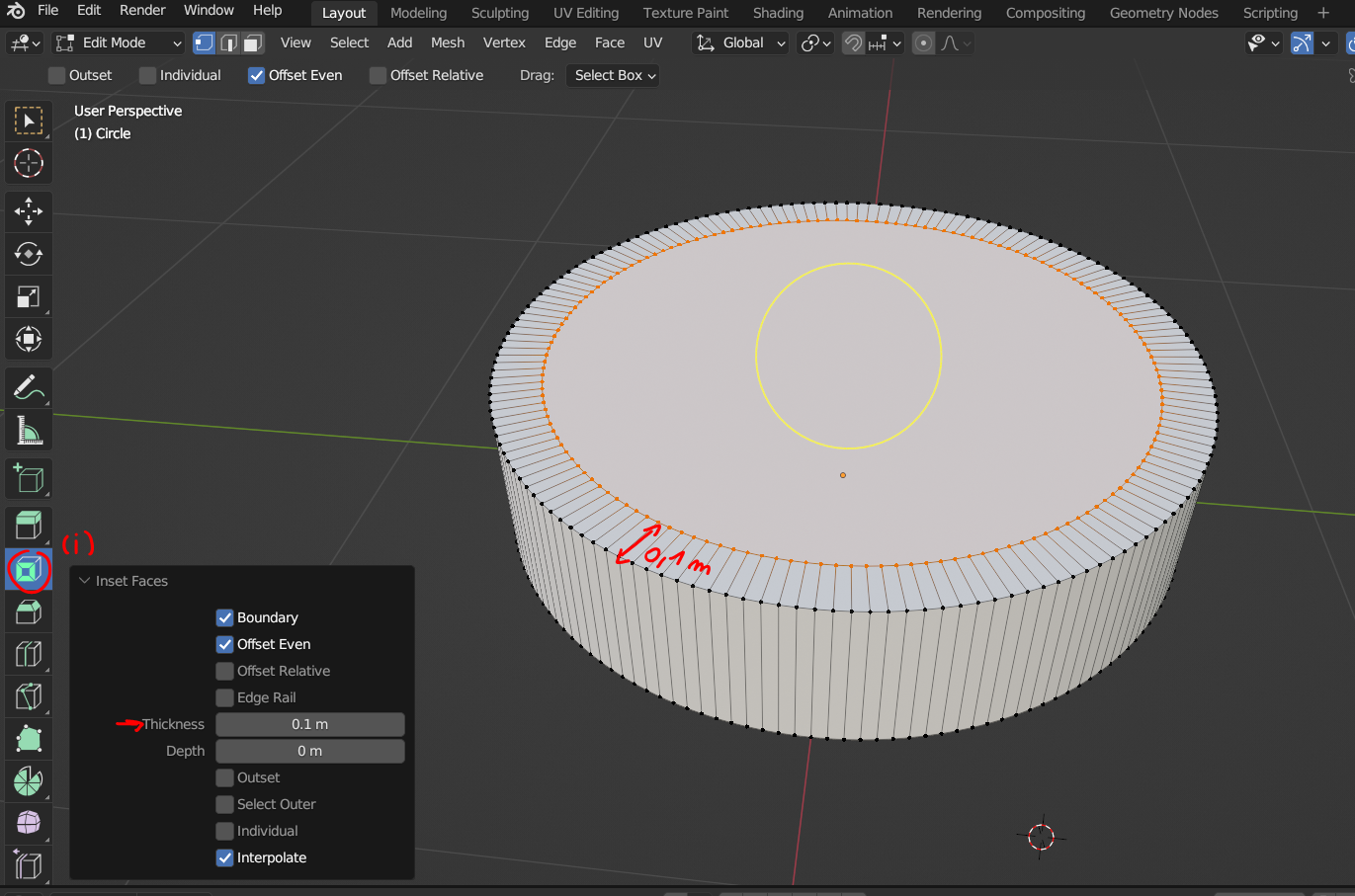This screenshot has width=1355, height=896.
Task: Open the Blender logo menu
Action: click(16, 11)
